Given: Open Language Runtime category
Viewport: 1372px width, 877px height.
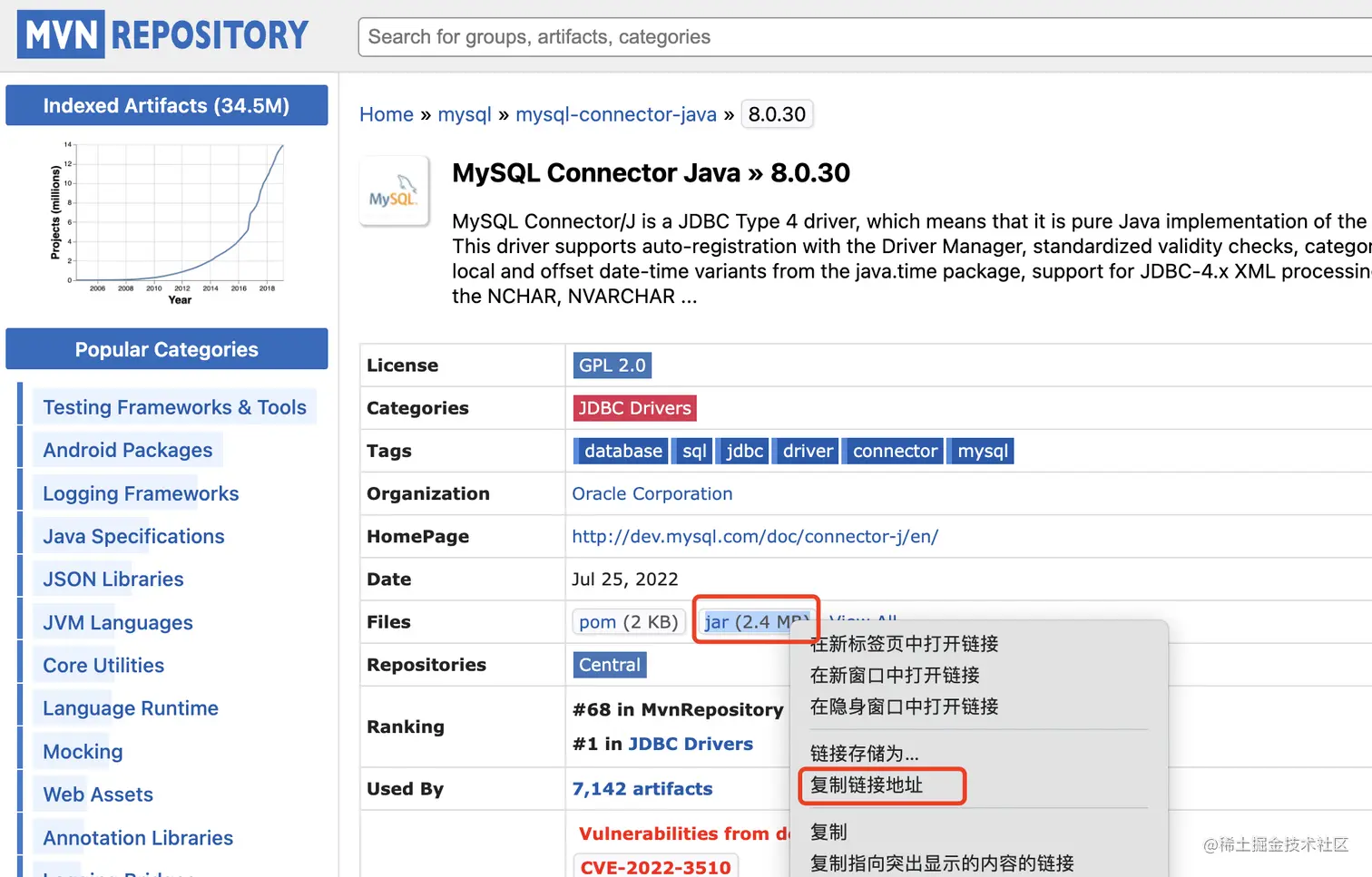Looking at the screenshot, I should coord(131,707).
